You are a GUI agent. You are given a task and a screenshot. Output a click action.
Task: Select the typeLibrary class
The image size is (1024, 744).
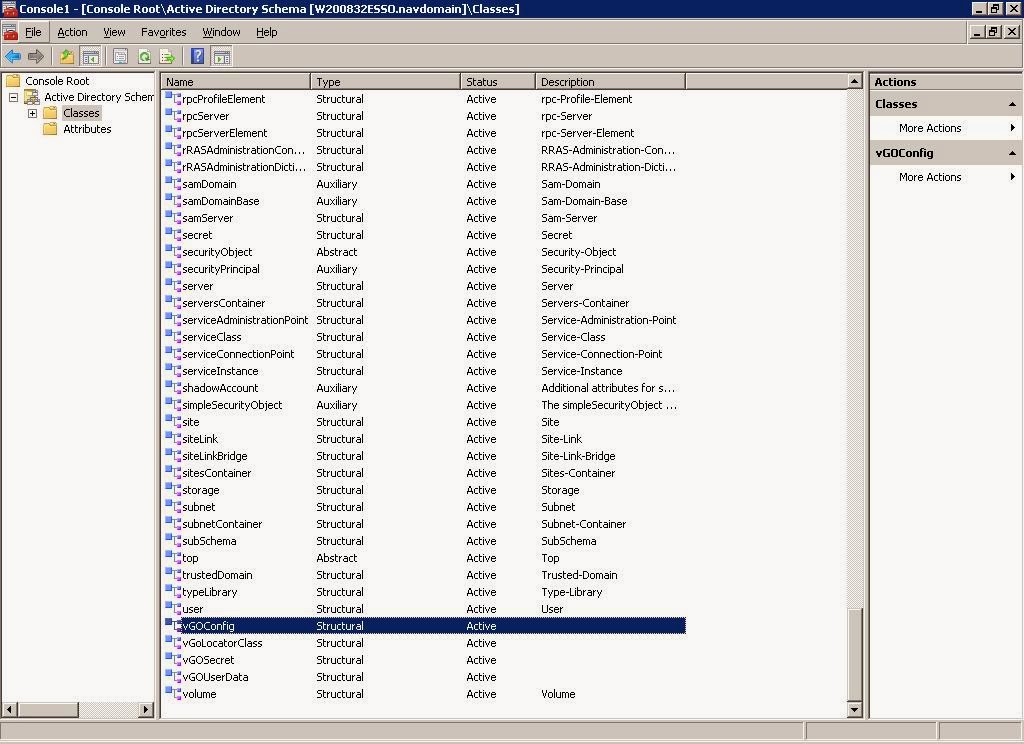(x=424, y=592)
